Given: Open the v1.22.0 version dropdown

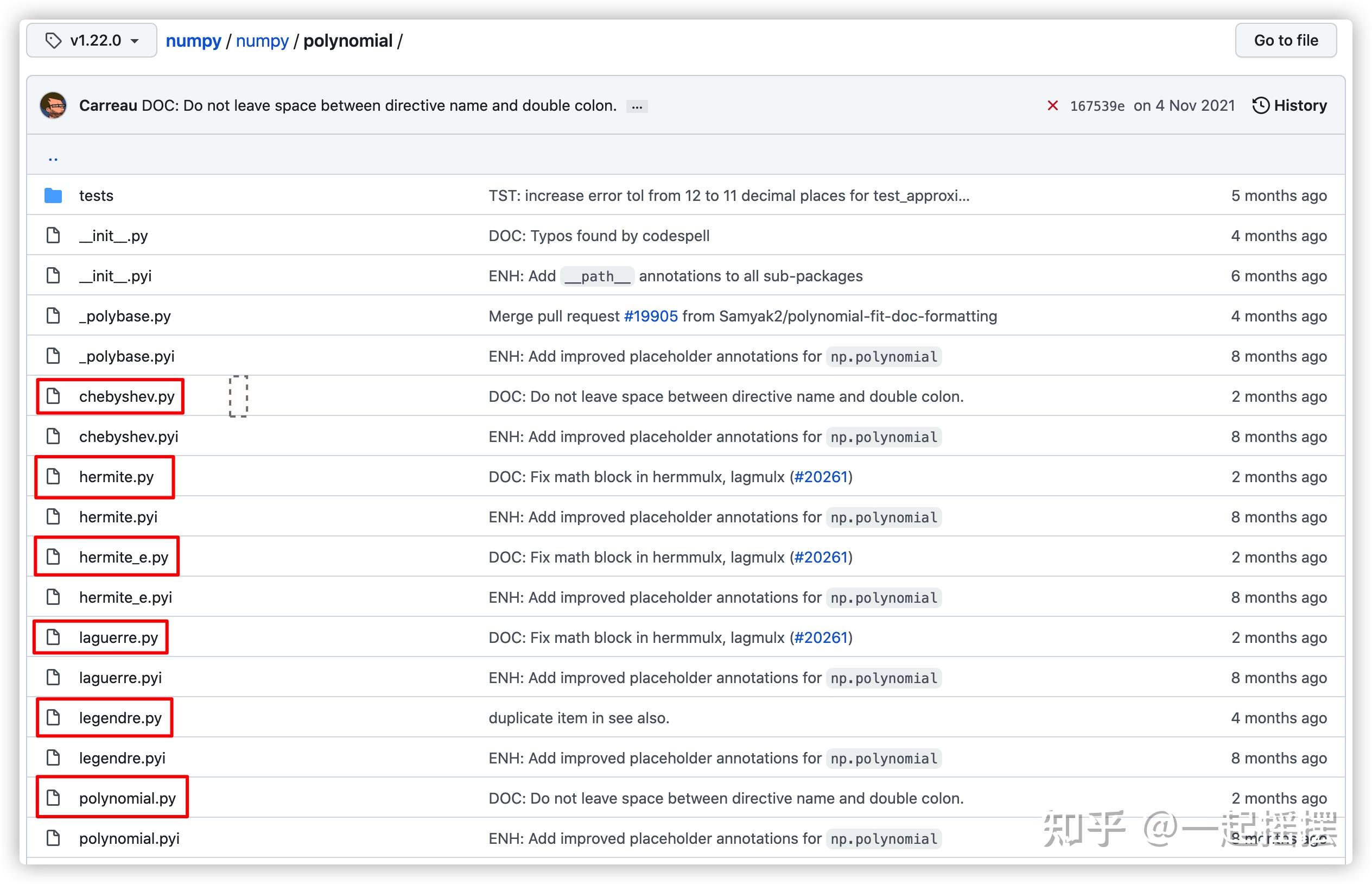Looking at the screenshot, I should (x=92, y=40).
